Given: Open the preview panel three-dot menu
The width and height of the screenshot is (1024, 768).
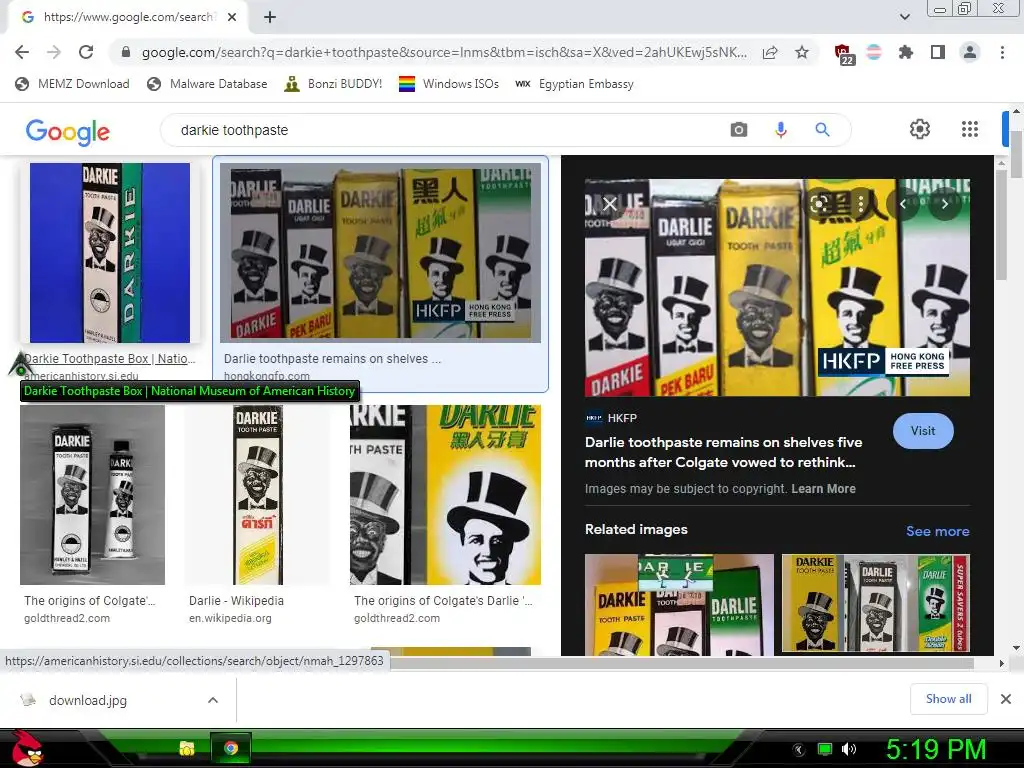Looking at the screenshot, I should pyautogui.click(x=861, y=204).
